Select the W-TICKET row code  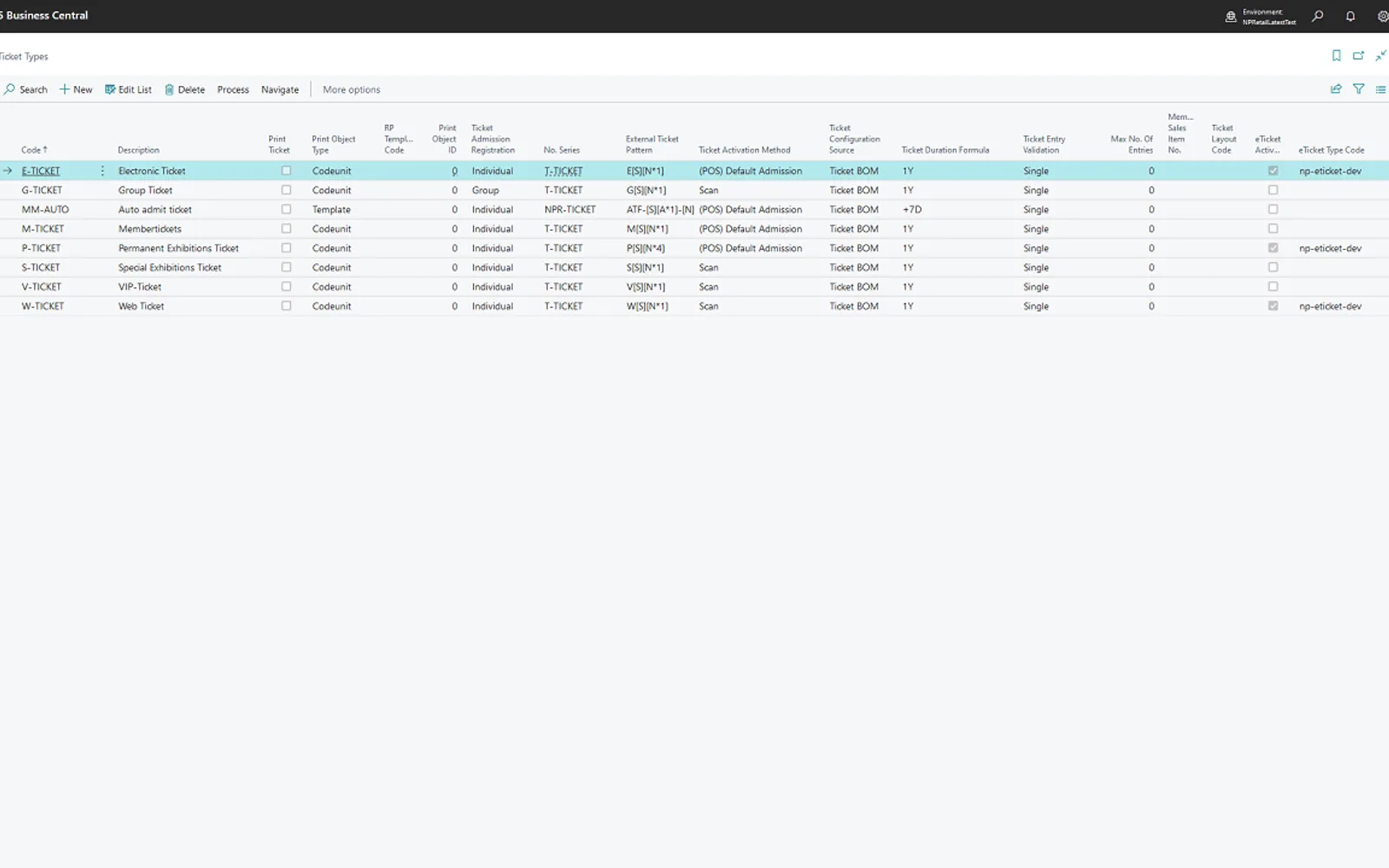coord(43,306)
